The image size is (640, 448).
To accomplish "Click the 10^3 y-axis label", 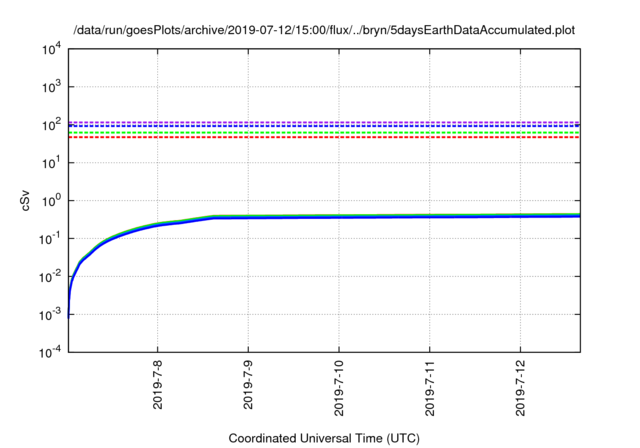I will [x=52, y=87].
